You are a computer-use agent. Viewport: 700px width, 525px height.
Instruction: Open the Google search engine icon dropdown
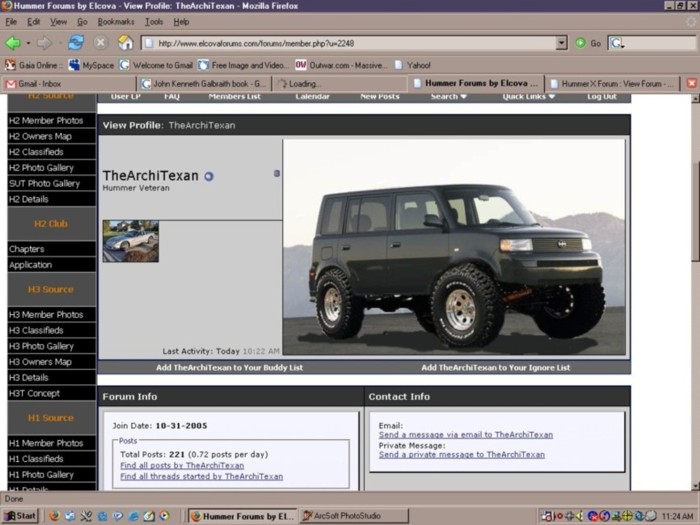[618, 43]
